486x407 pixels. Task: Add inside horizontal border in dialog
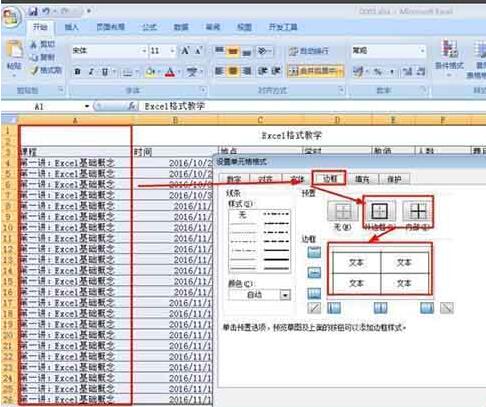(314, 273)
